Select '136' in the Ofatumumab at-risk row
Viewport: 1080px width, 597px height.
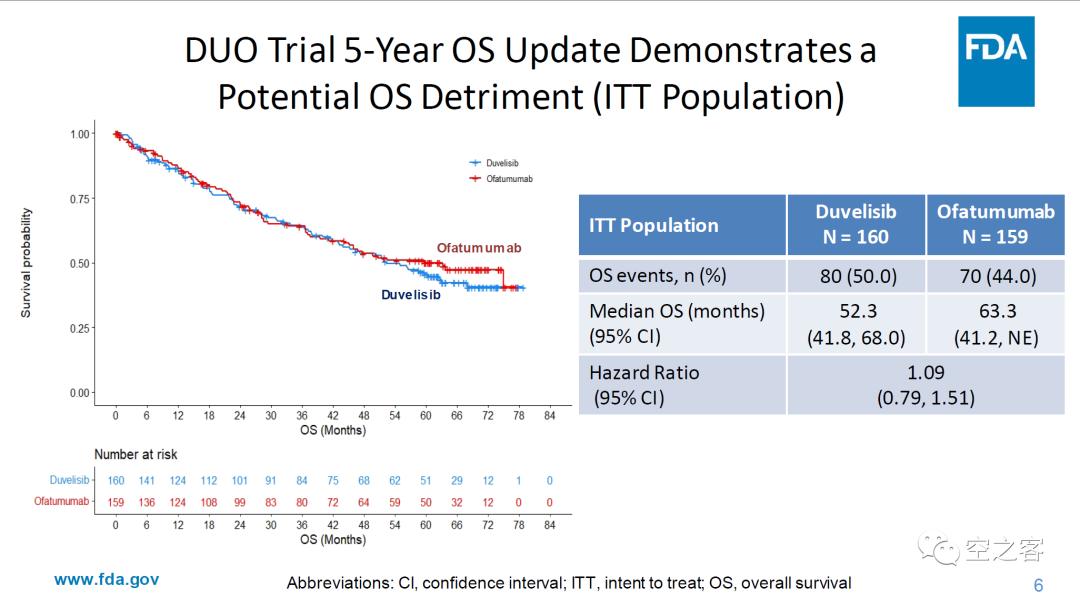point(147,503)
